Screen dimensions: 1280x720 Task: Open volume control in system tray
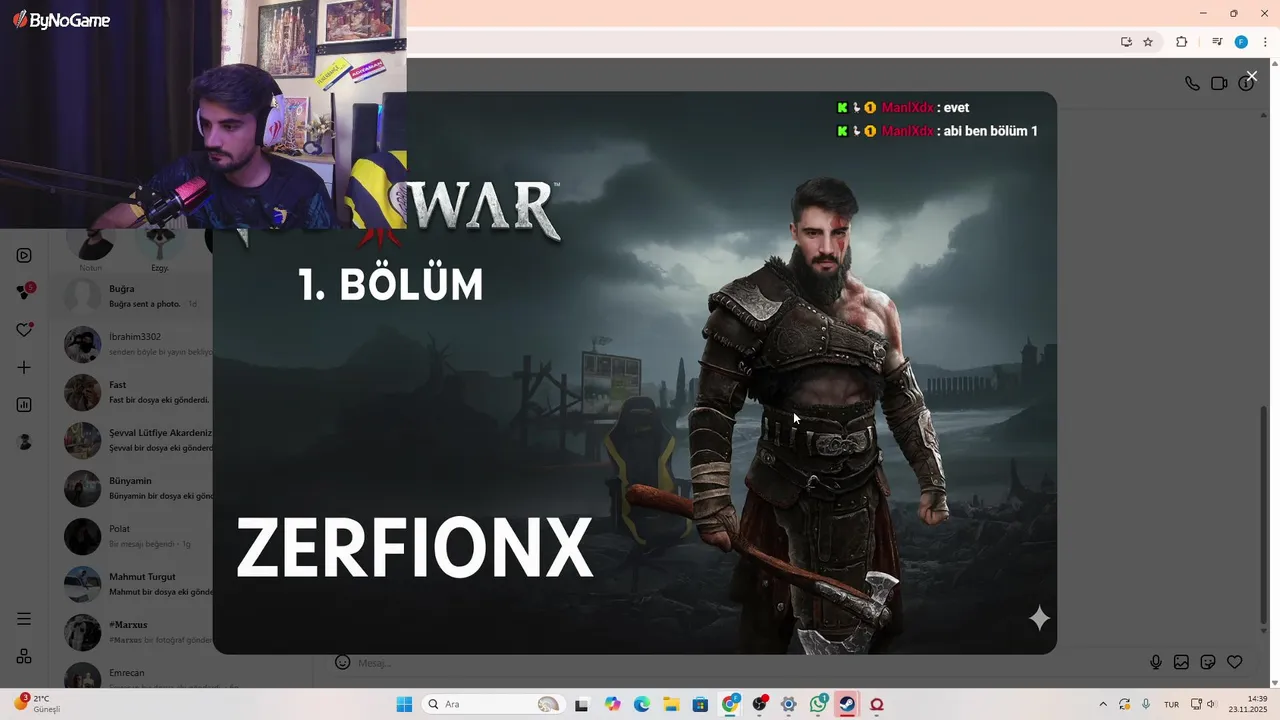tap(1211, 704)
